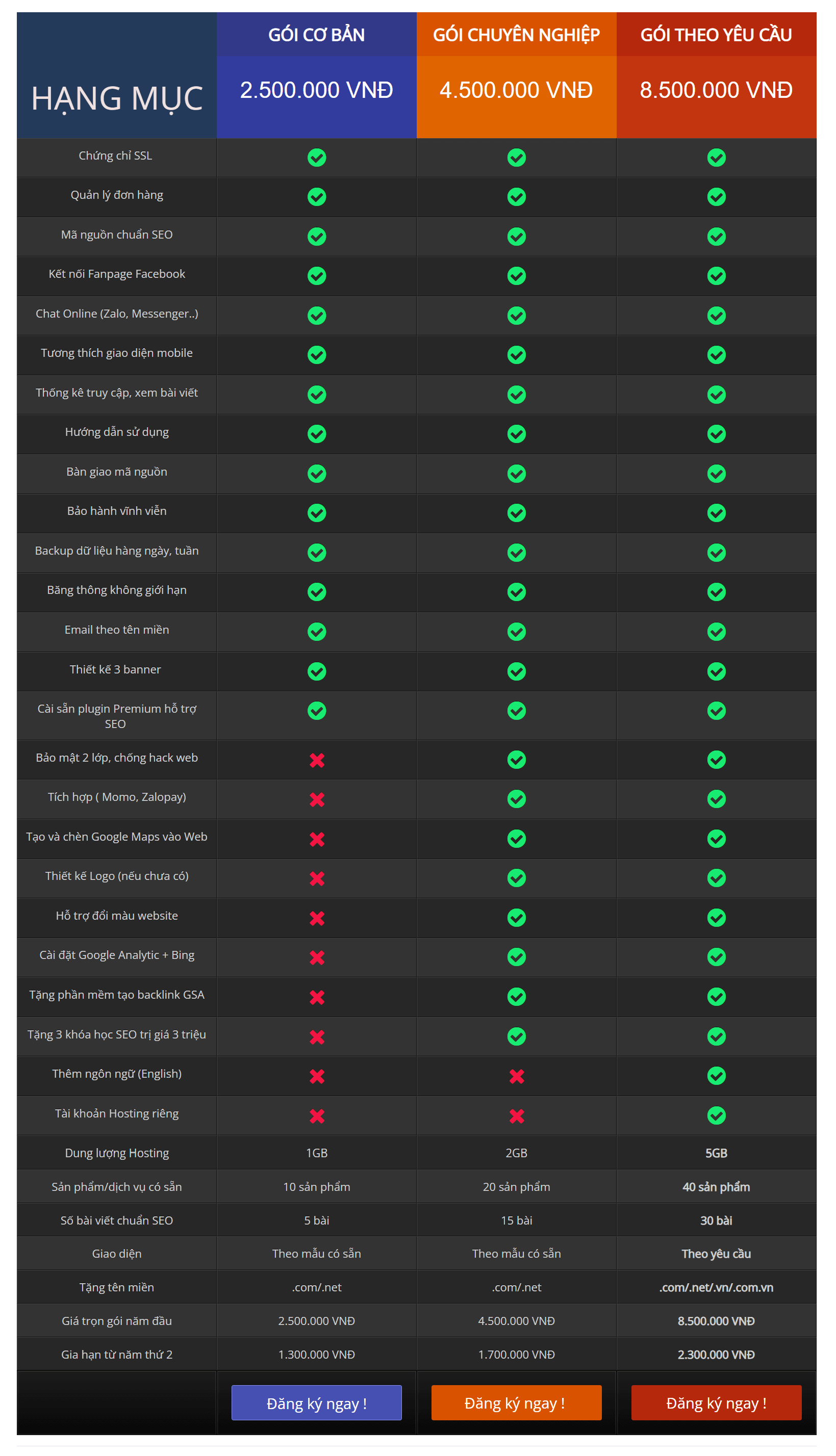Click red X for Tài khoản Hosting riêng in Chuyên Nghiệp

[516, 1115]
